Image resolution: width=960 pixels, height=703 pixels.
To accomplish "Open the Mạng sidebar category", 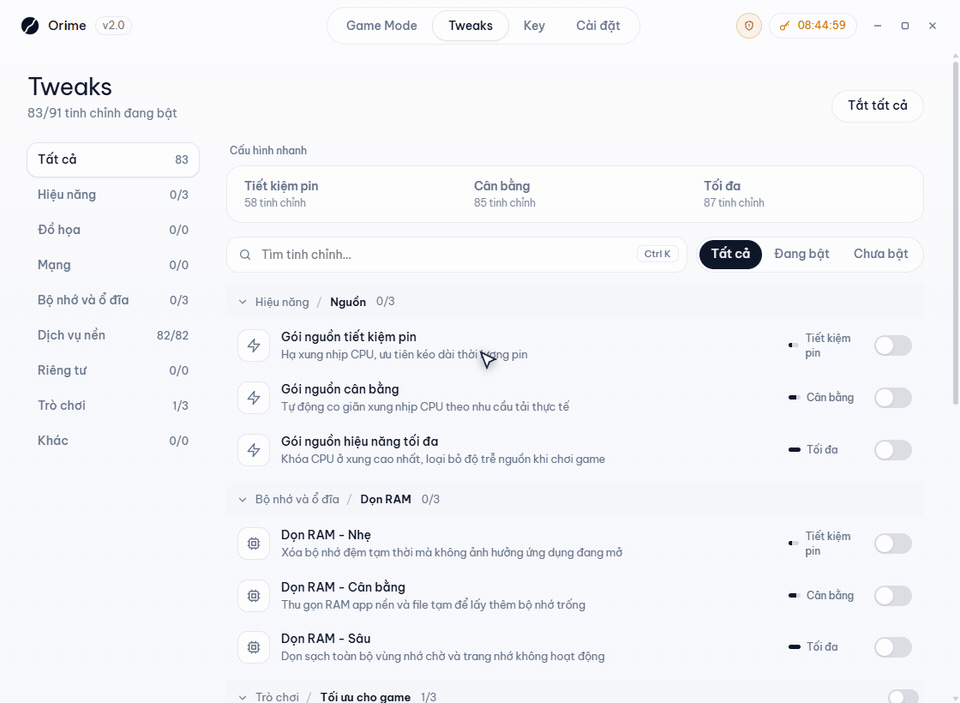I will 113,265.
